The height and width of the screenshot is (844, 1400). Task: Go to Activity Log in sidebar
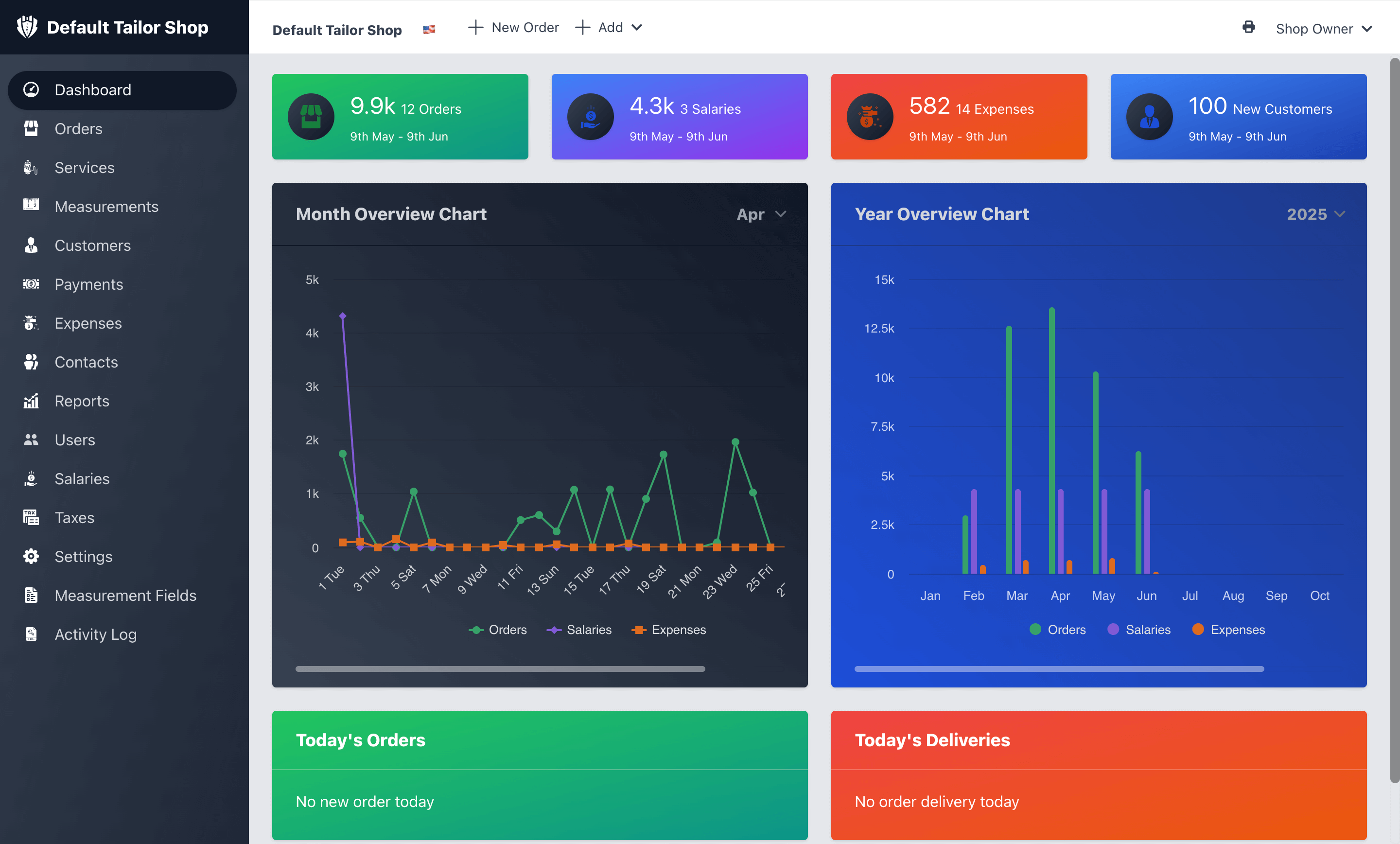coord(95,633)
